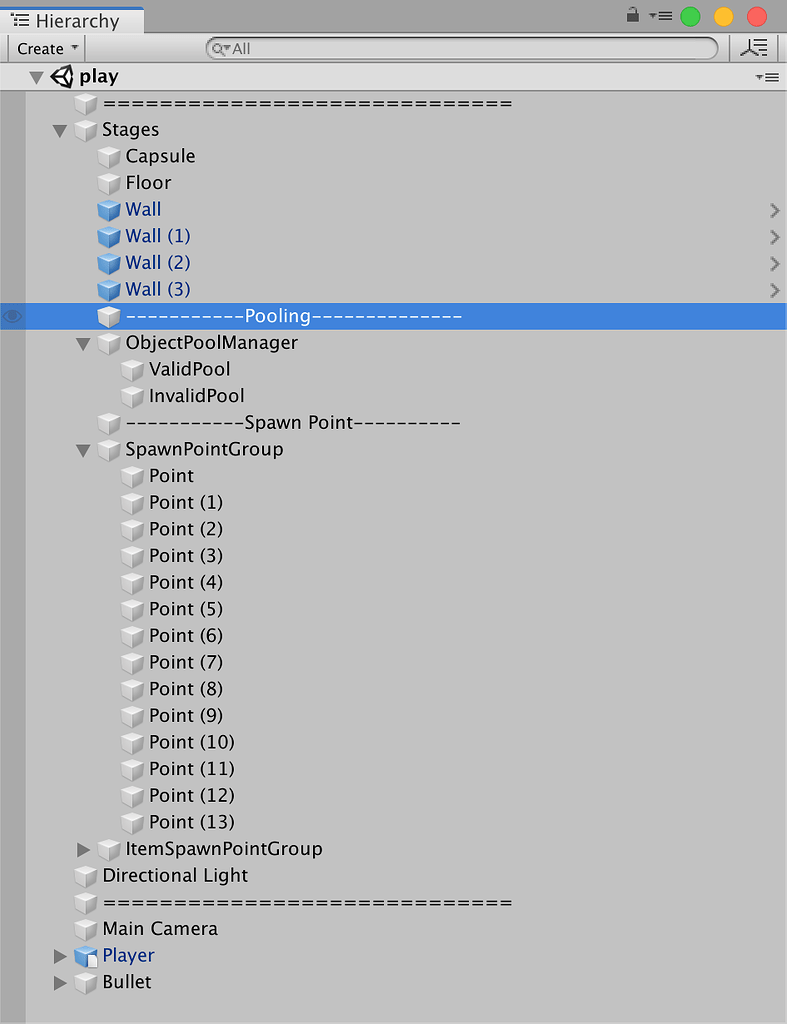Open the Create dropdown arrow
787x1024 pixels.
tap(74, 48)
